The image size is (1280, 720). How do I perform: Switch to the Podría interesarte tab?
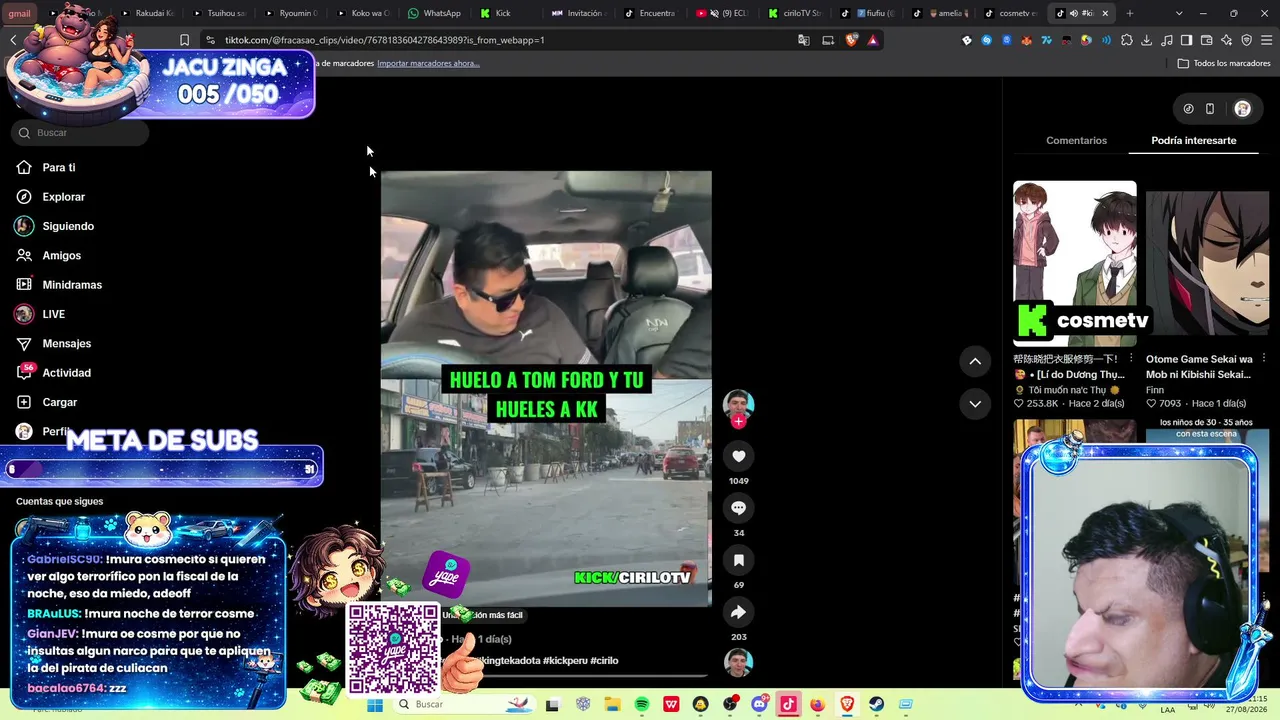[1193, 141]
